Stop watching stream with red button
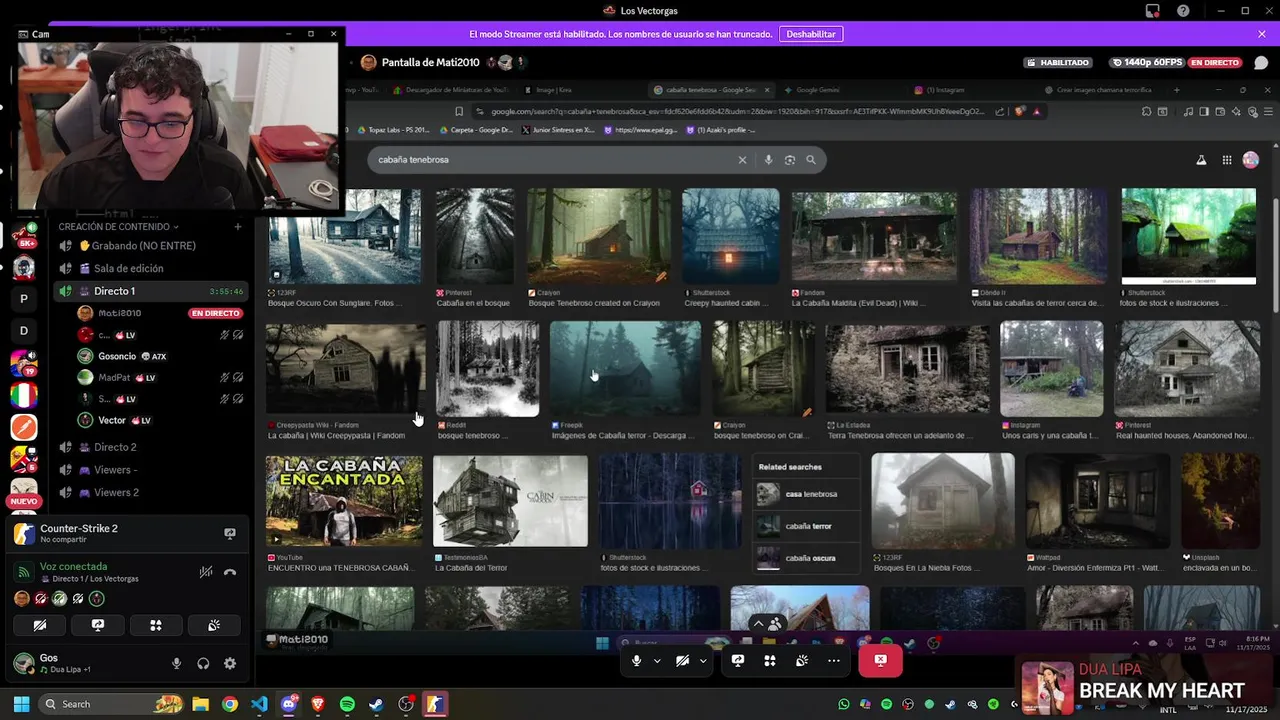The width and height of the screenshot is (1280, 720). point(880,660)
